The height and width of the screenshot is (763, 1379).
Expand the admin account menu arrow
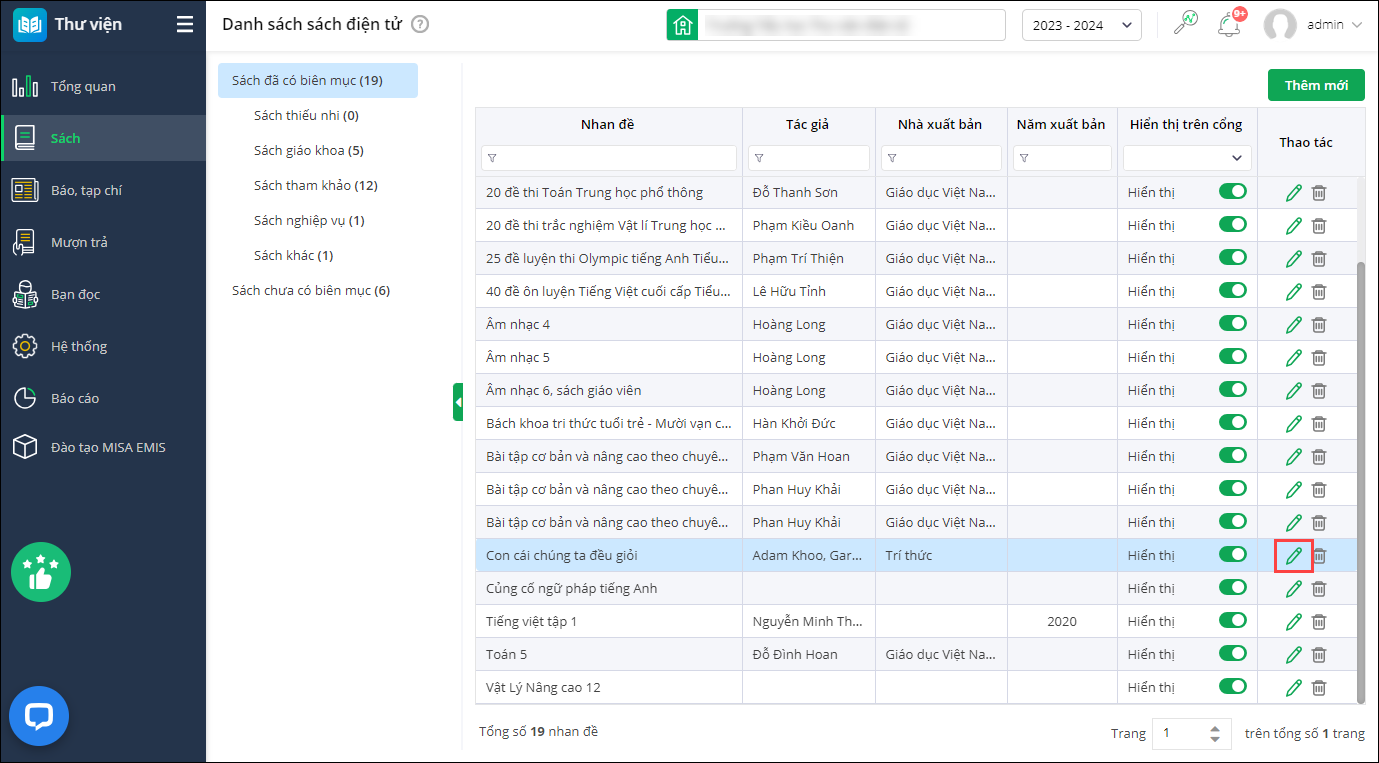tap(1357, 25)
